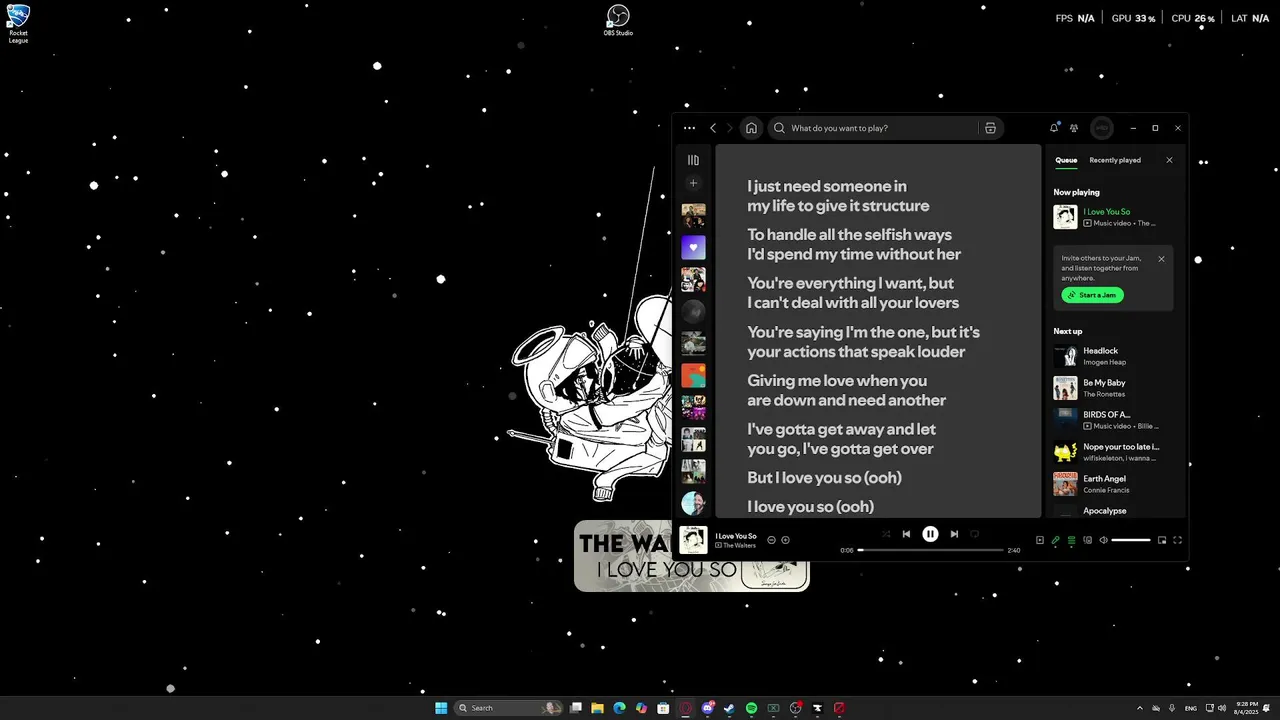Add current song to playlist with plus icon
The image size is (1280, 720).
pyautogui.click(x=785, y=540)
